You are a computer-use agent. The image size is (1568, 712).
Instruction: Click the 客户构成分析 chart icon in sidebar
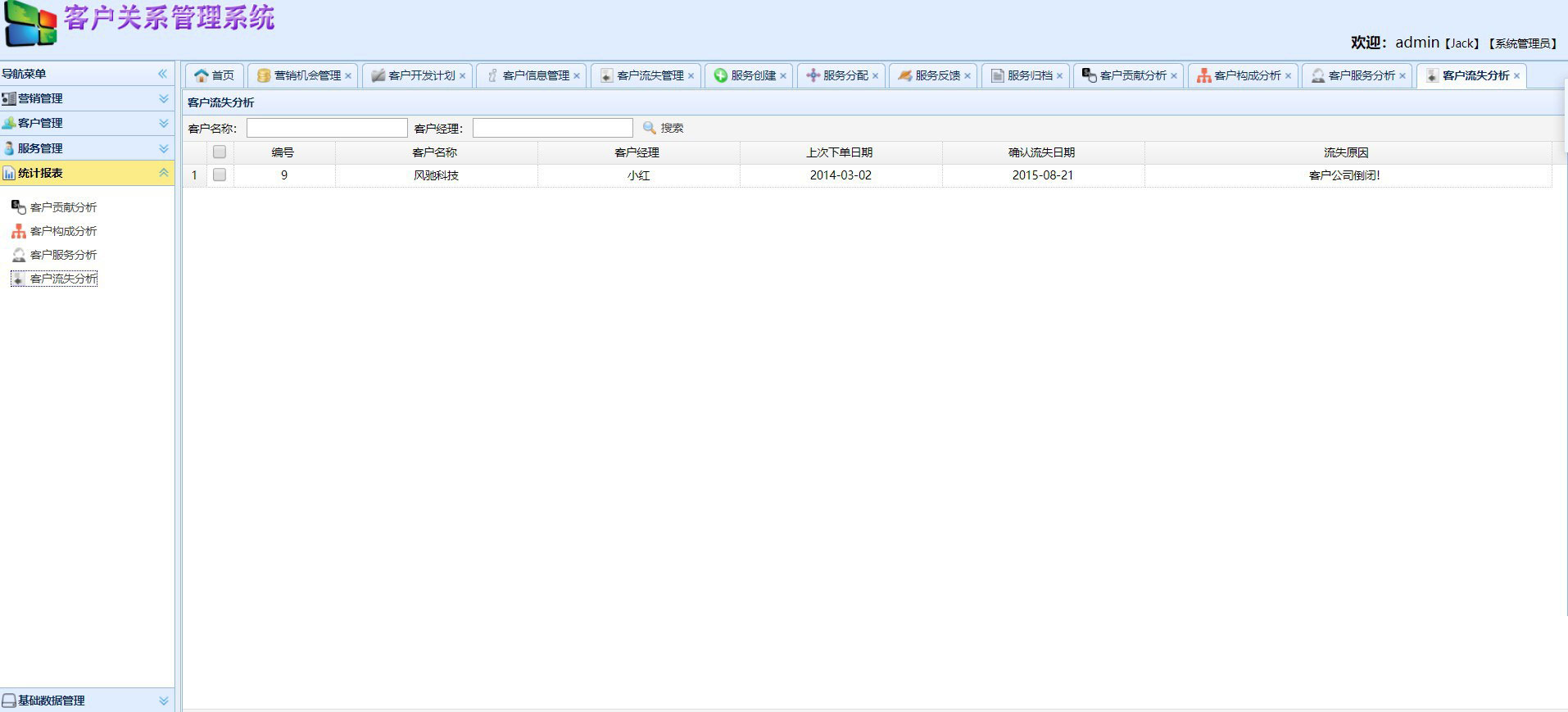tap(18, 231)
